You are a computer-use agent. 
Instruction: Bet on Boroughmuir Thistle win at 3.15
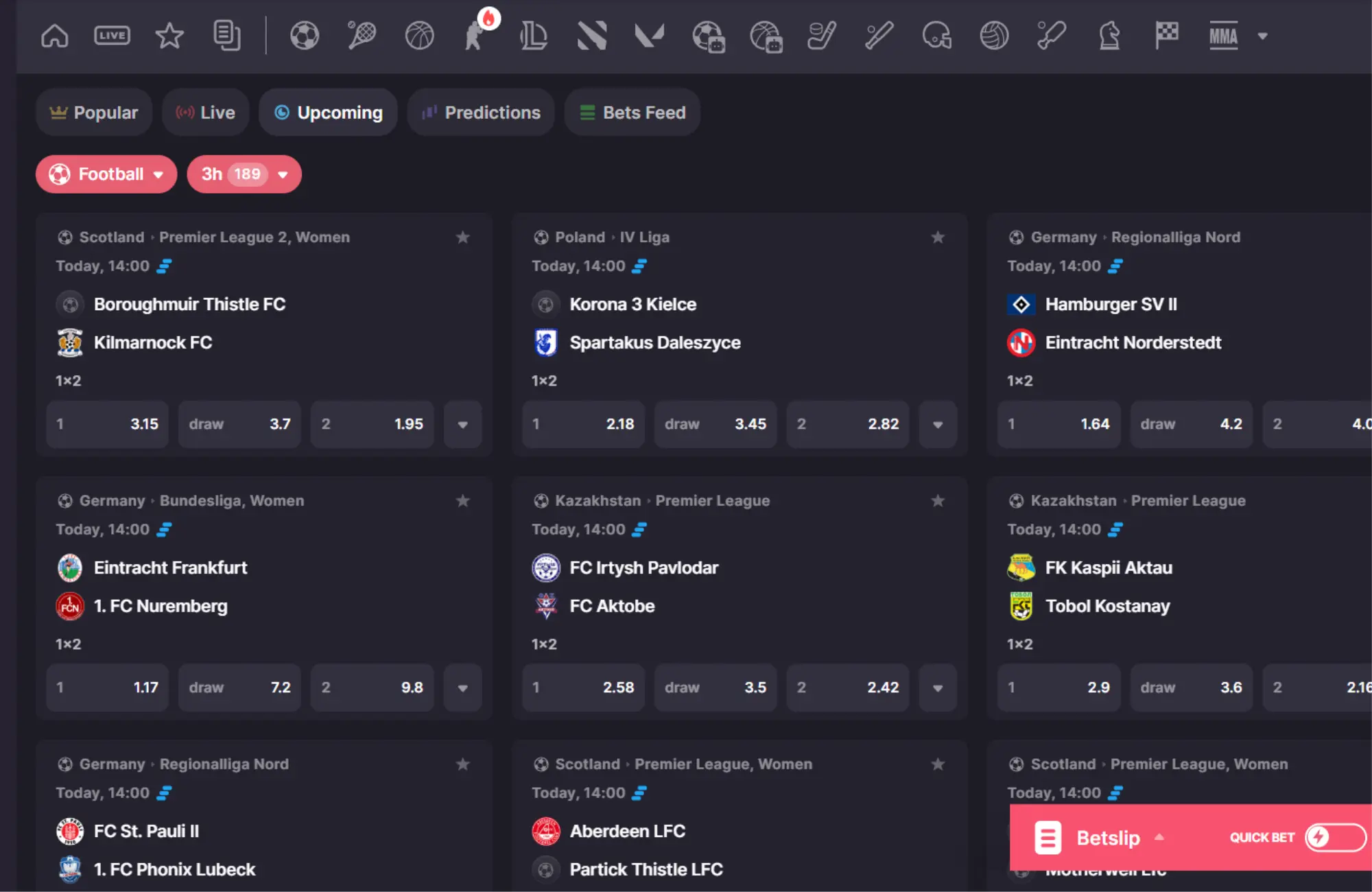[108, 424]
